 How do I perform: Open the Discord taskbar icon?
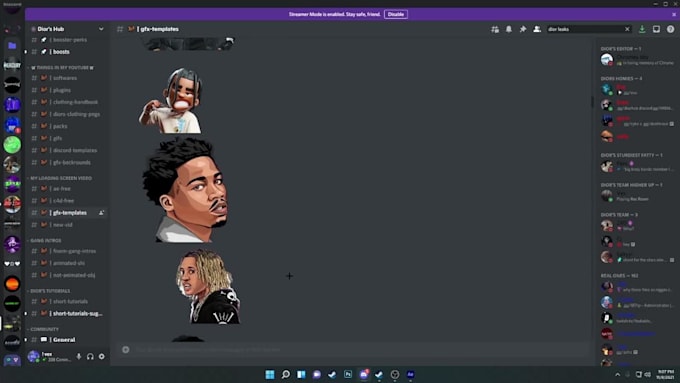point(363,374)
